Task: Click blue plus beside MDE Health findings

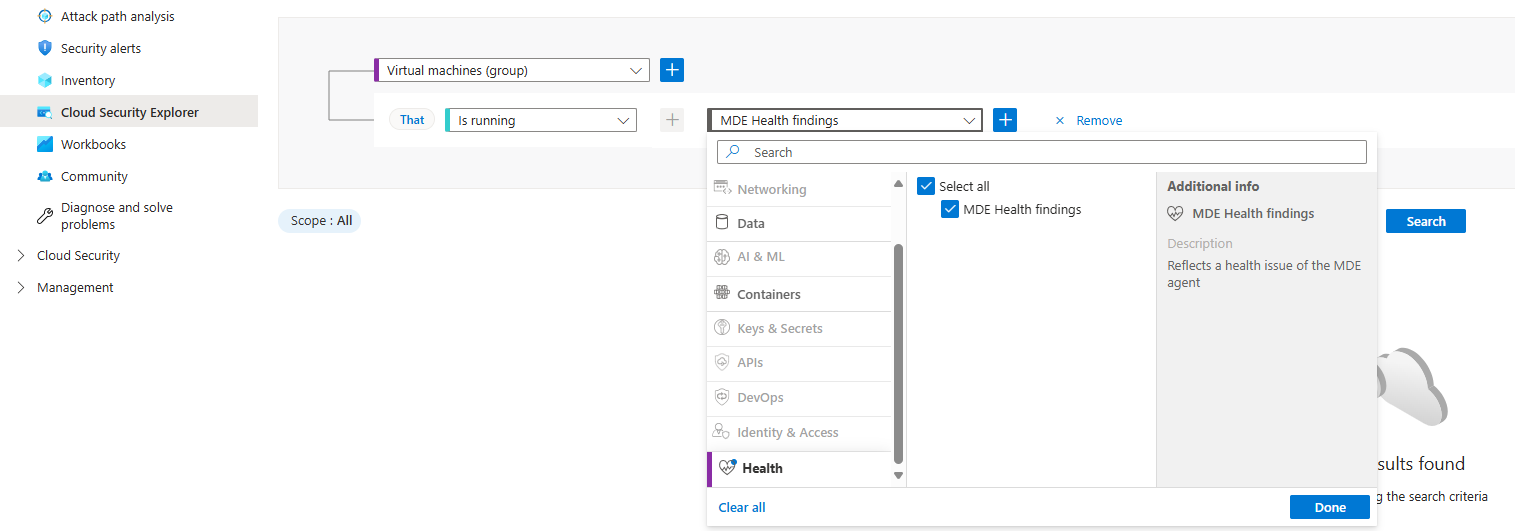Action: [1005, 120]
